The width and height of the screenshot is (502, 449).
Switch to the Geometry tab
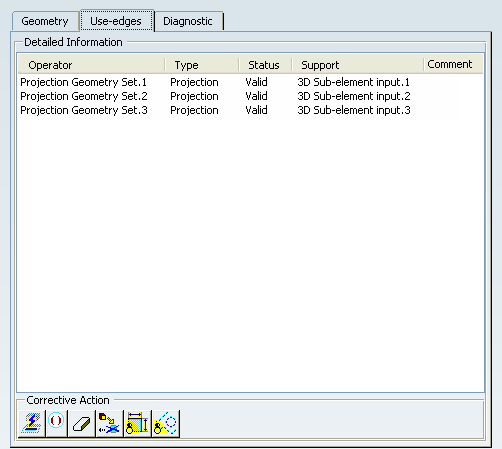(45, 21)
